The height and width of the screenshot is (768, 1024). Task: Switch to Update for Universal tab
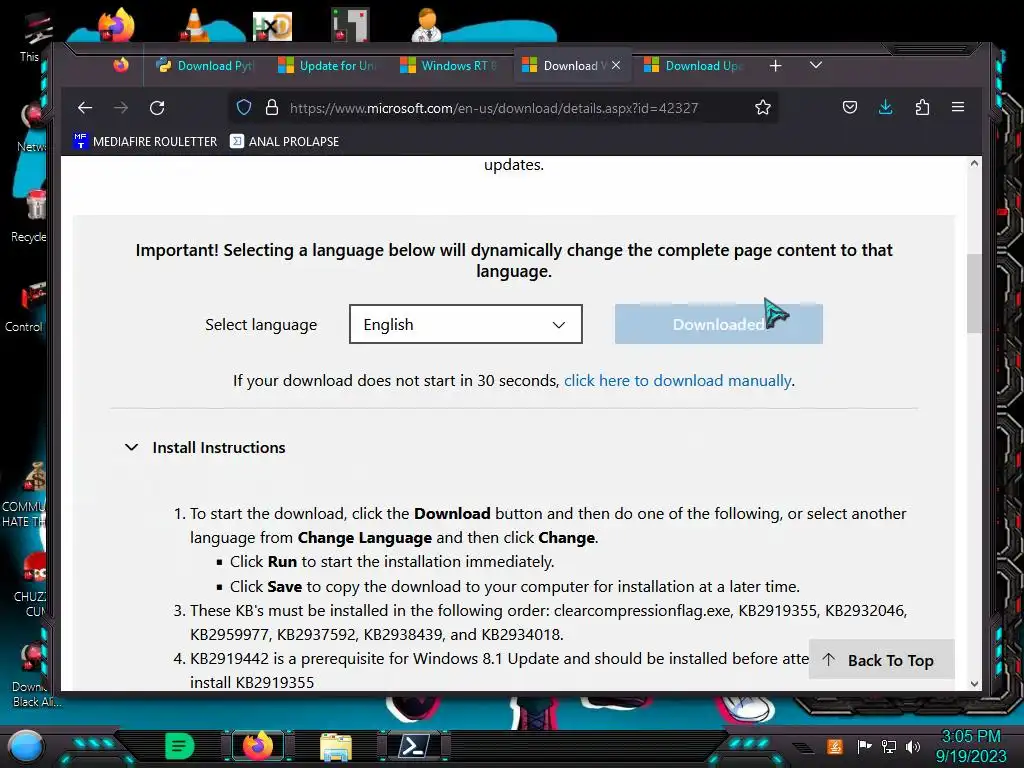pos(328,66)
